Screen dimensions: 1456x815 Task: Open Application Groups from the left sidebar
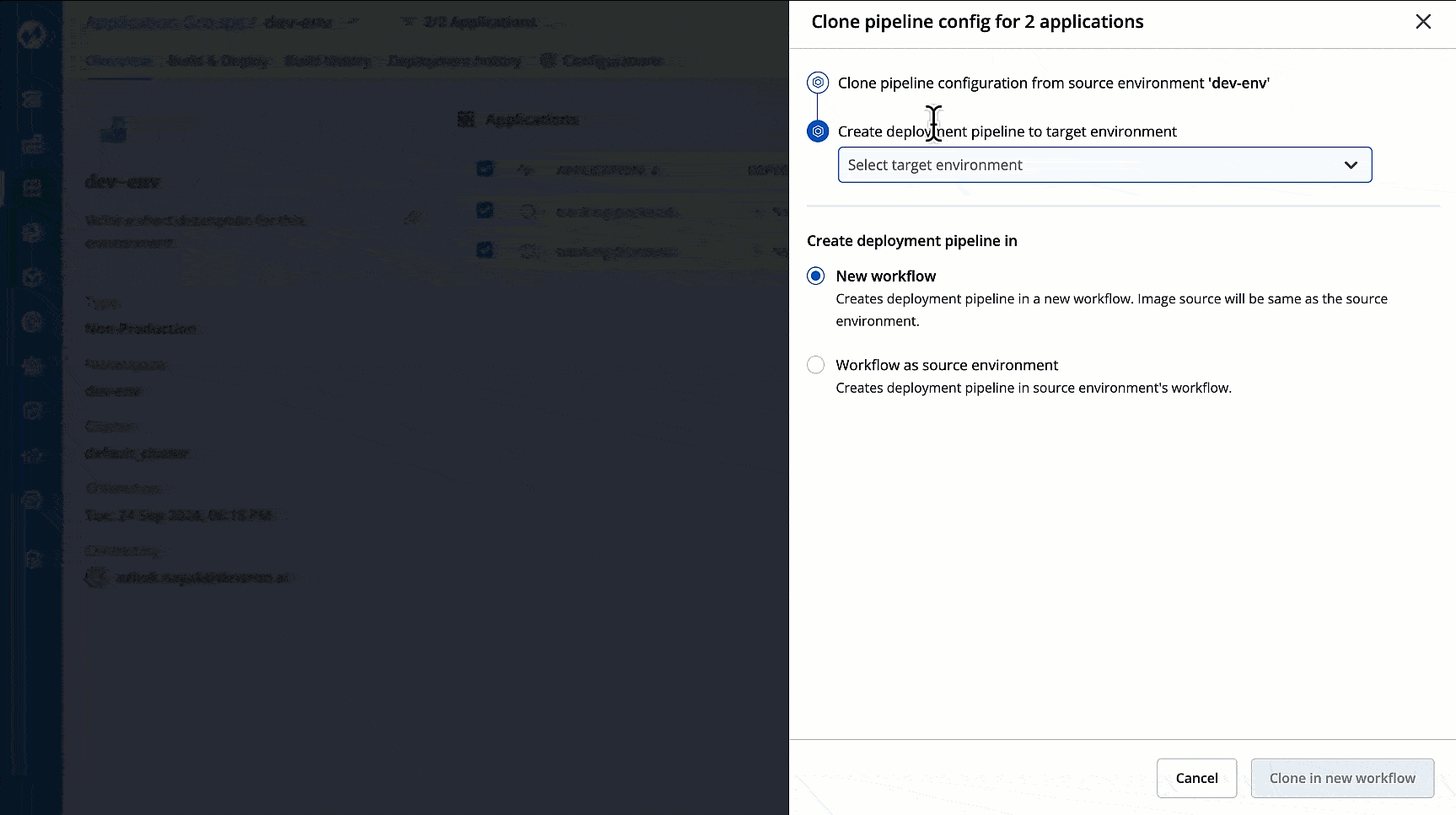coord(32,188)
